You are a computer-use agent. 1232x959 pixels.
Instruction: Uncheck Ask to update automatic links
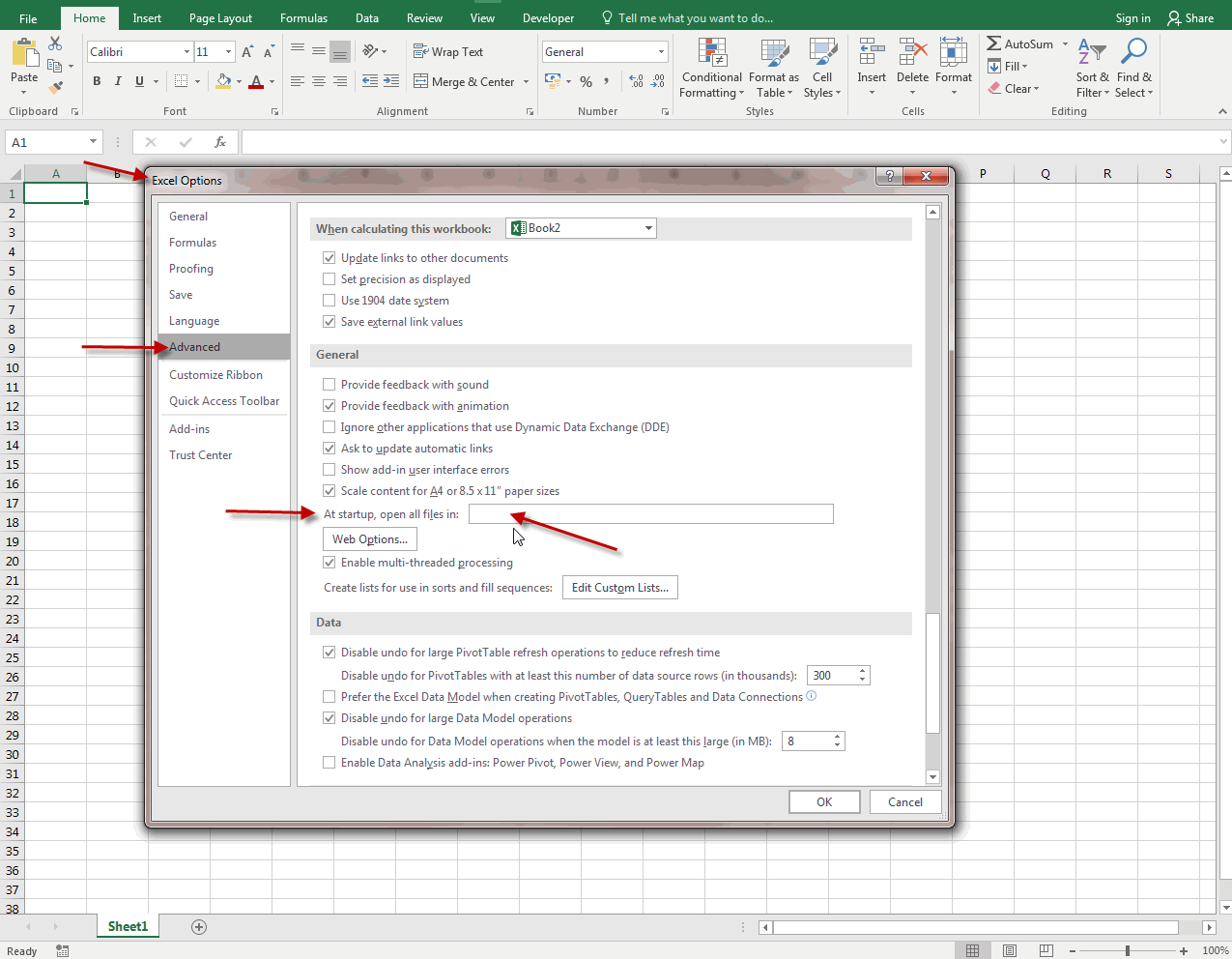coord(329,449)
